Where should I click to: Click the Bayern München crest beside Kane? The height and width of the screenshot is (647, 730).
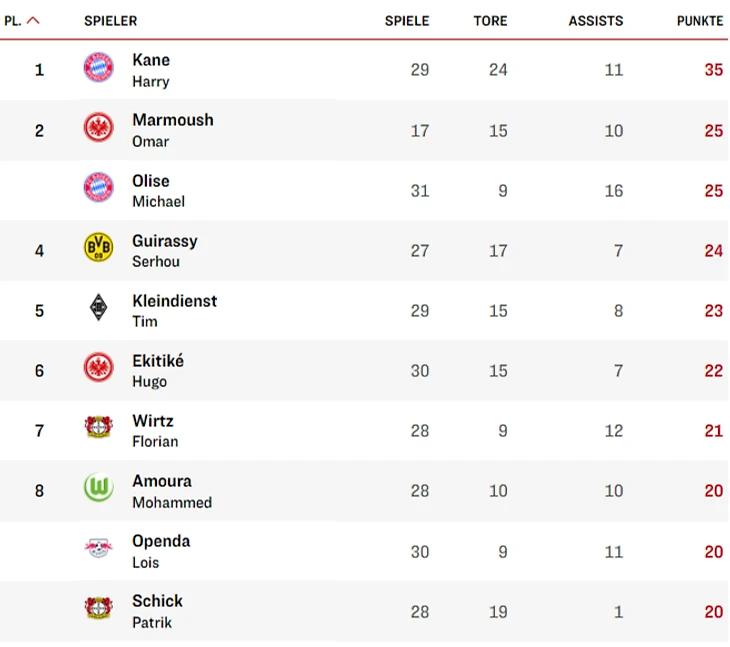tap(98, 69)
